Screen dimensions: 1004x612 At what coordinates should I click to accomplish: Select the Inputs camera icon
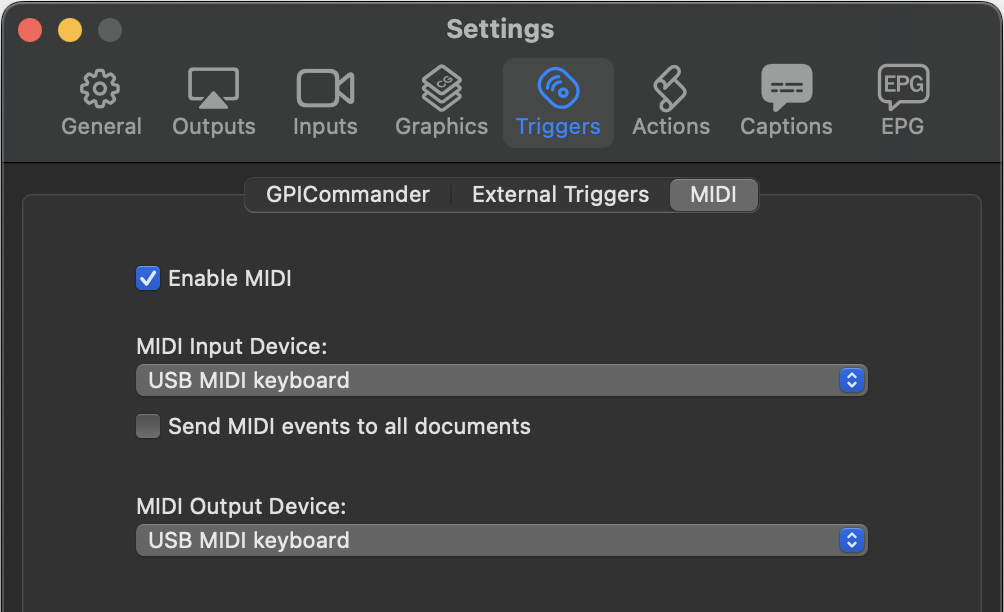pyautogui.click(x=325, y=88)
